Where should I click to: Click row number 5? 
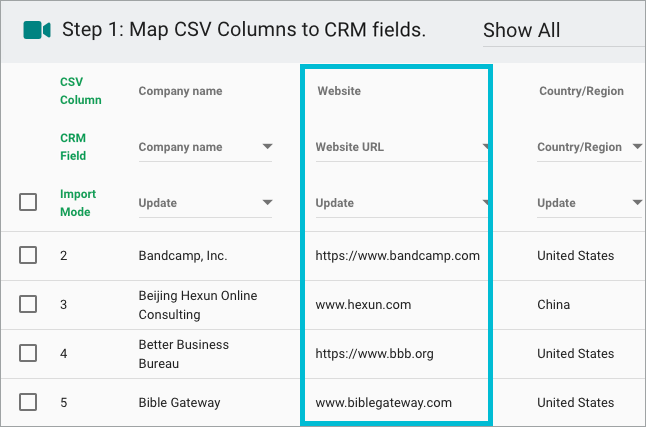[63, 403]
